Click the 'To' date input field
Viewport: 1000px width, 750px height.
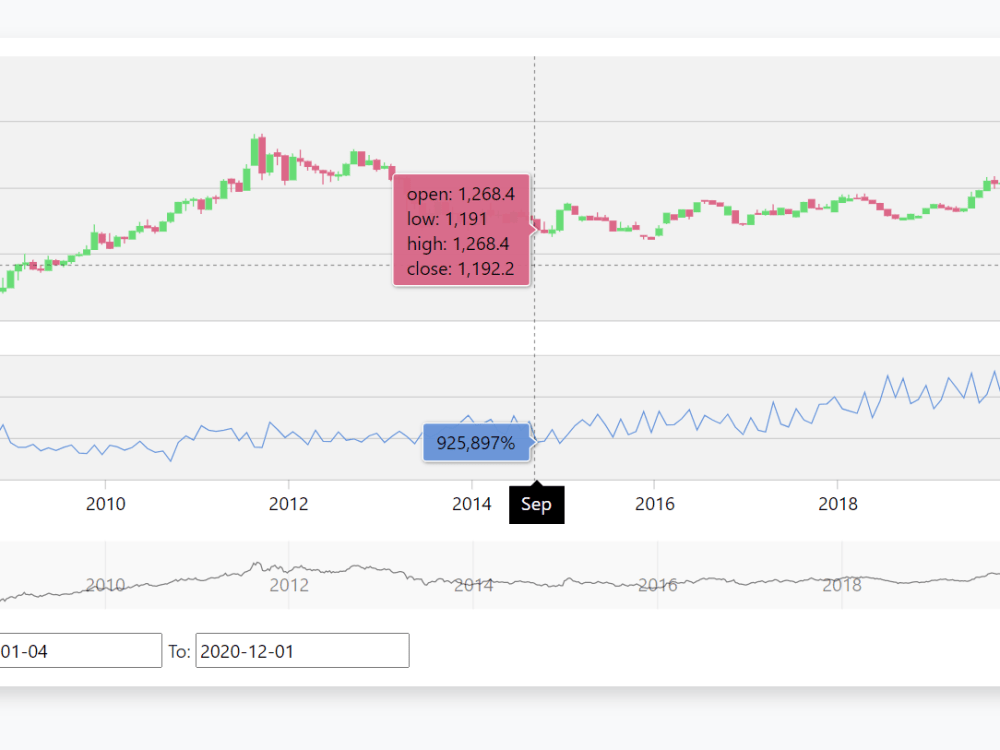[x=302, y=650]
